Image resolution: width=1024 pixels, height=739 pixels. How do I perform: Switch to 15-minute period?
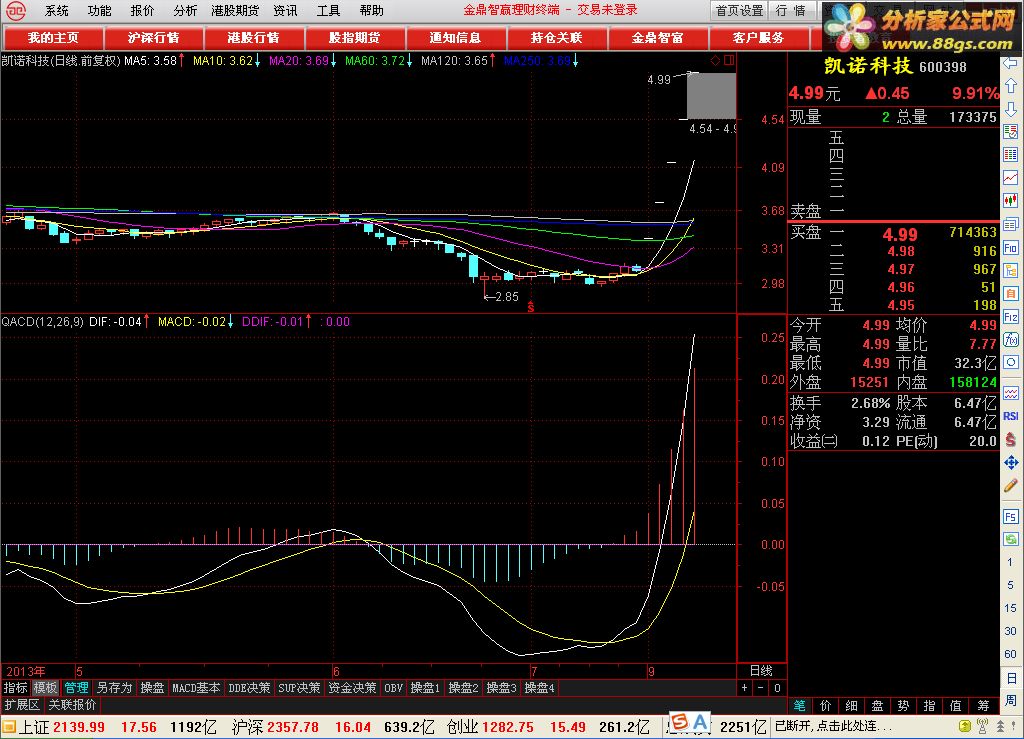[x=1010, y=608]
